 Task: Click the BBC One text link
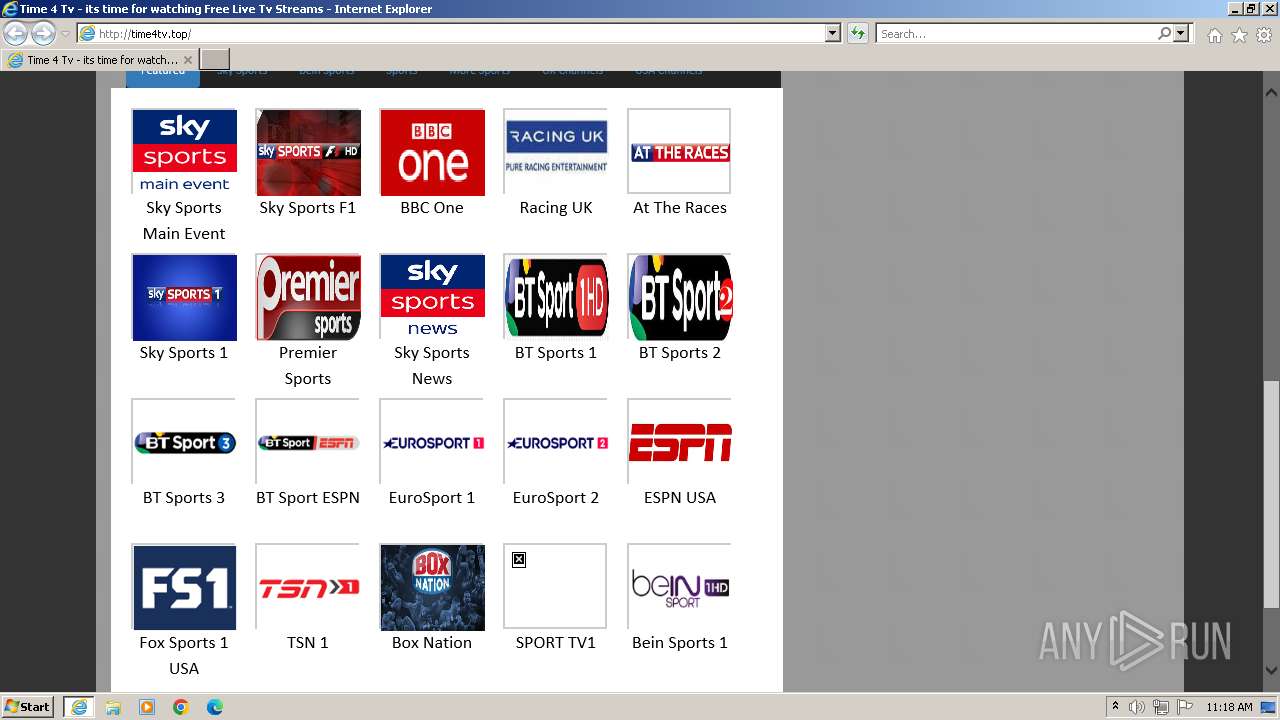[x=432, y=208]
